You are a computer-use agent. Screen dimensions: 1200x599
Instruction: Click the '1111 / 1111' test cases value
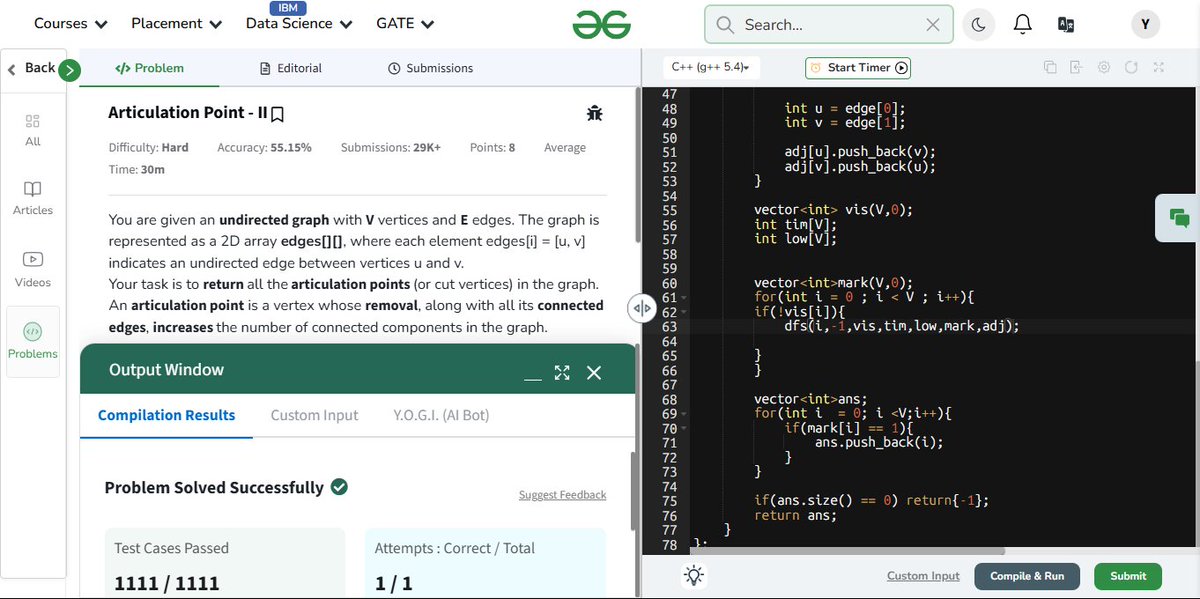(167, 583)
